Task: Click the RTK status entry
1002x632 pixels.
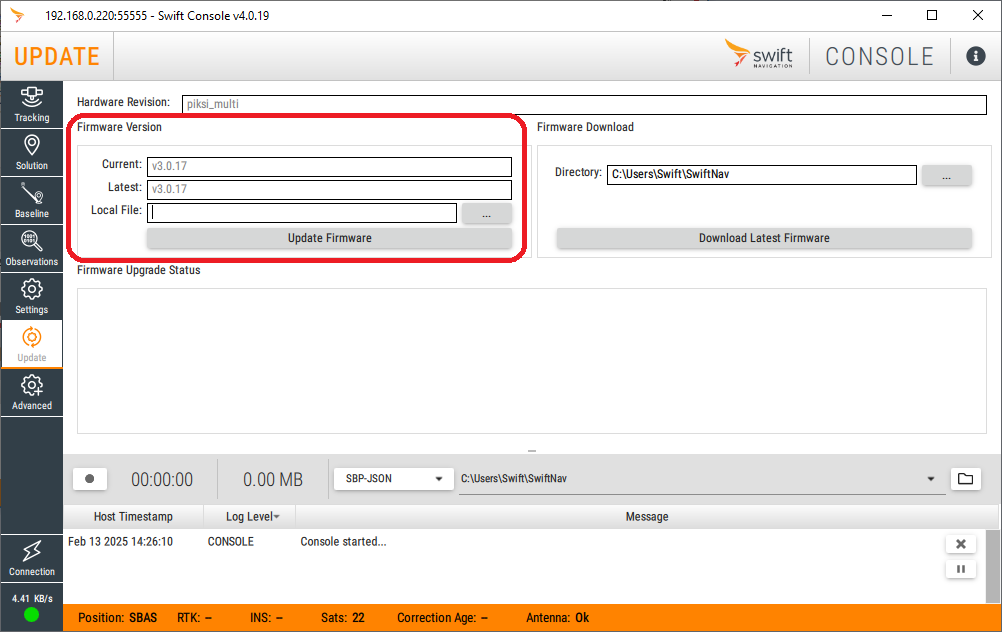Action: [x=194, y=618]
